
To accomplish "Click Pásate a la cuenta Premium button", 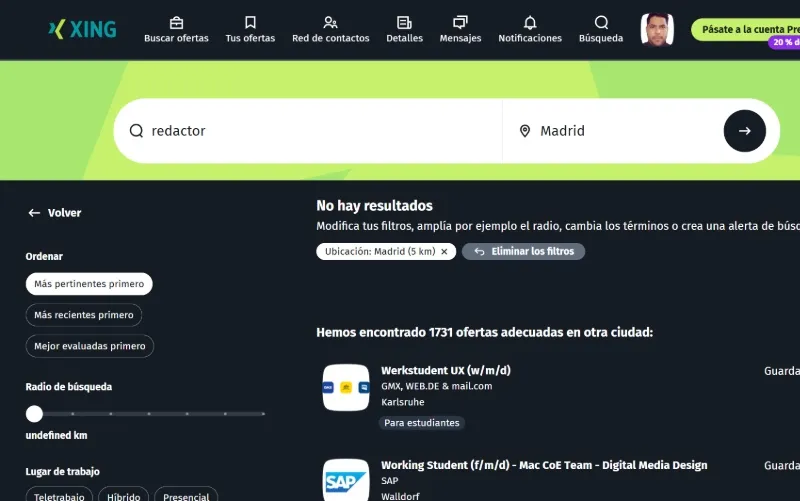I will (745, 30).
